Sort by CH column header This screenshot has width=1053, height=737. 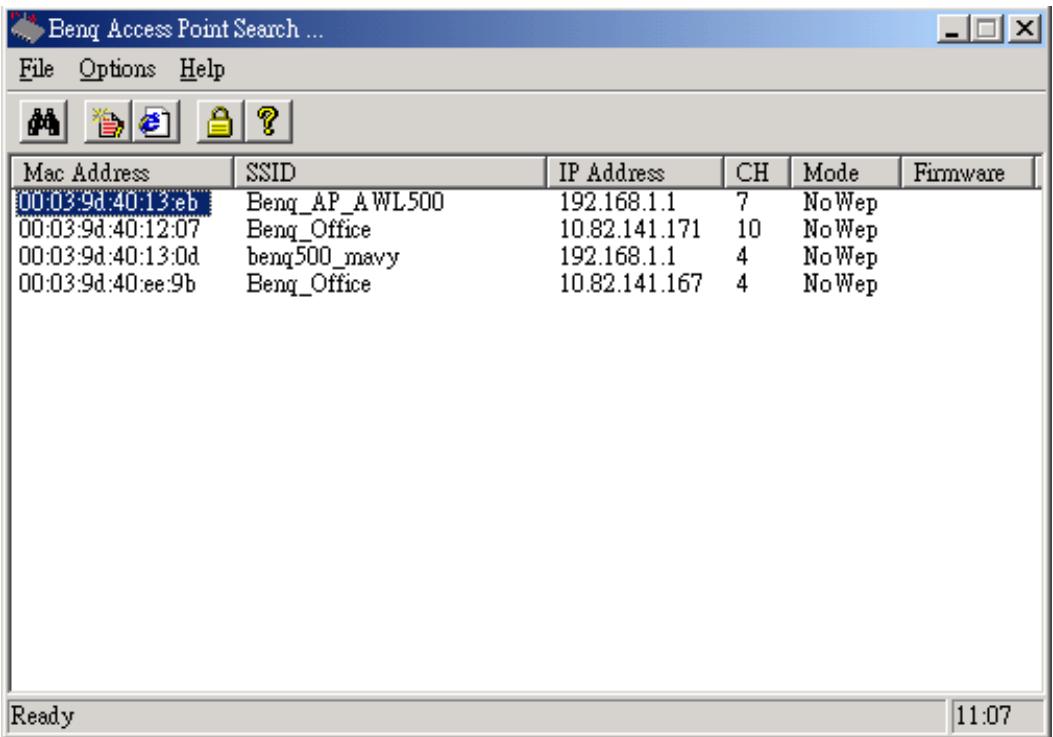coord(757,173)
